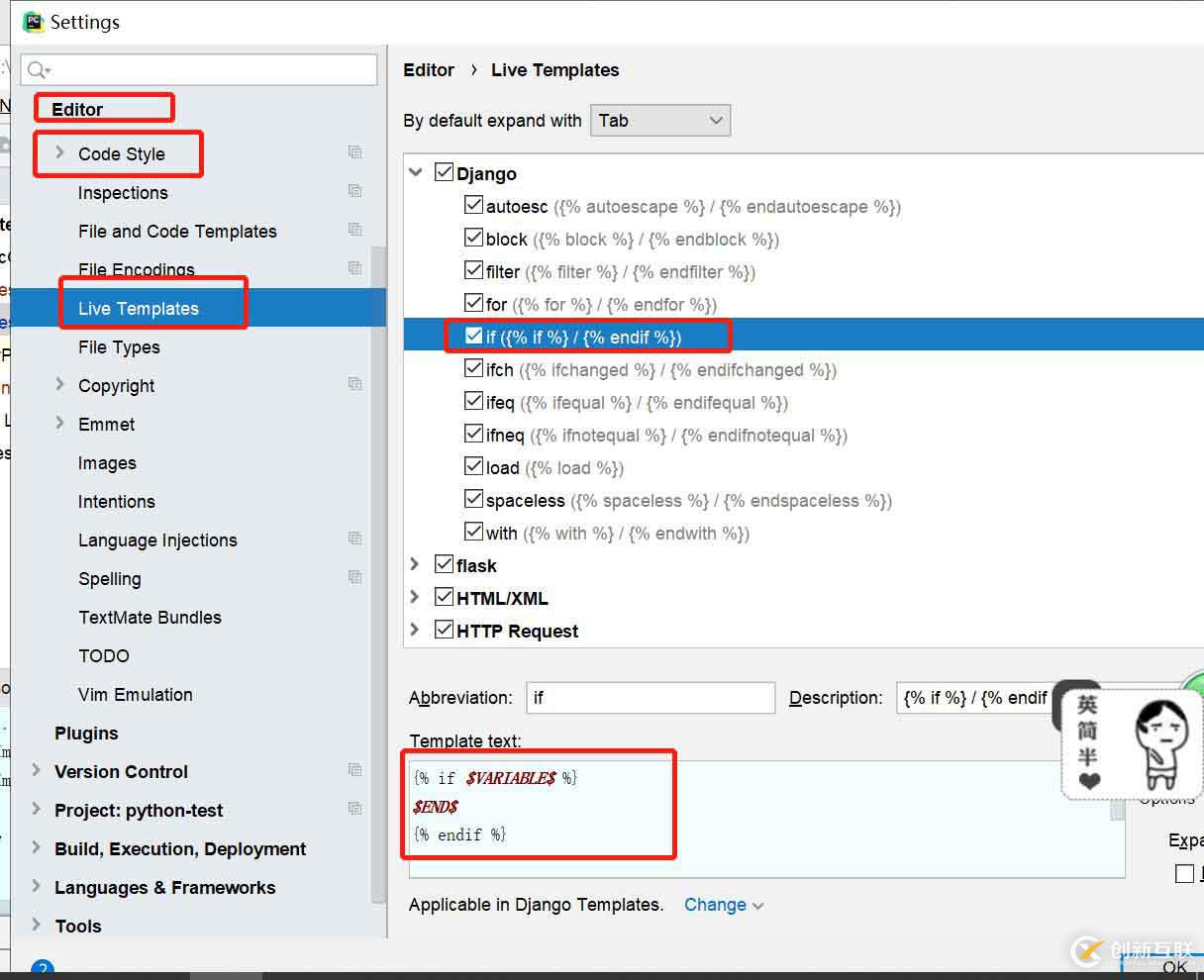Click the project-level icon beside Version Control
The image size is (1204, 980).
[x=354, y=770]
